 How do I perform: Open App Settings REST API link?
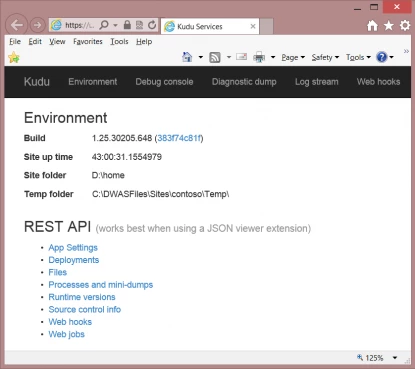click(73, 248)
